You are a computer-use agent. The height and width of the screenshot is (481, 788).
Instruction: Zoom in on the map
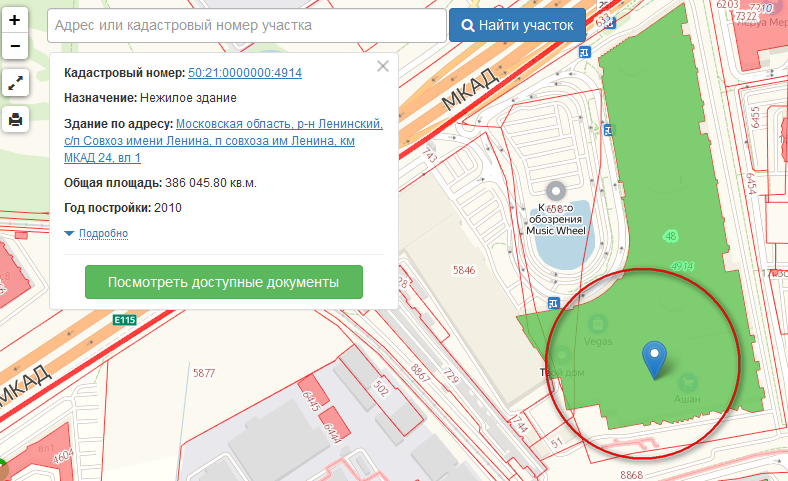(x=15, y=20)
